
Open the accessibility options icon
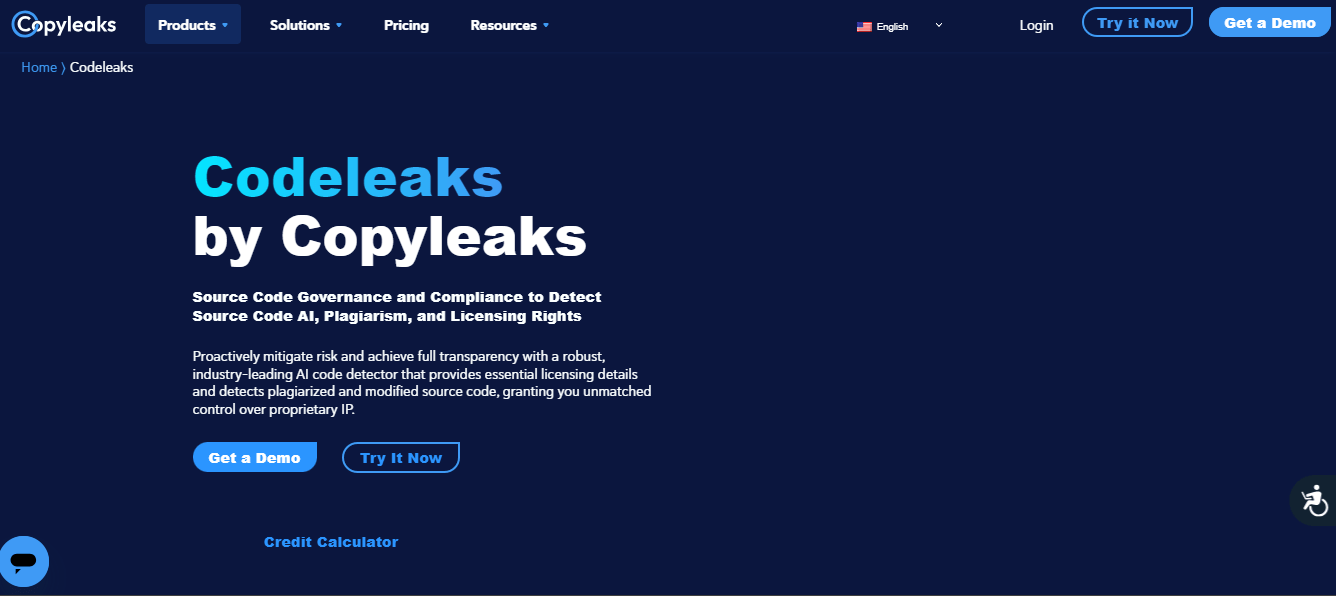[1315, 500]
